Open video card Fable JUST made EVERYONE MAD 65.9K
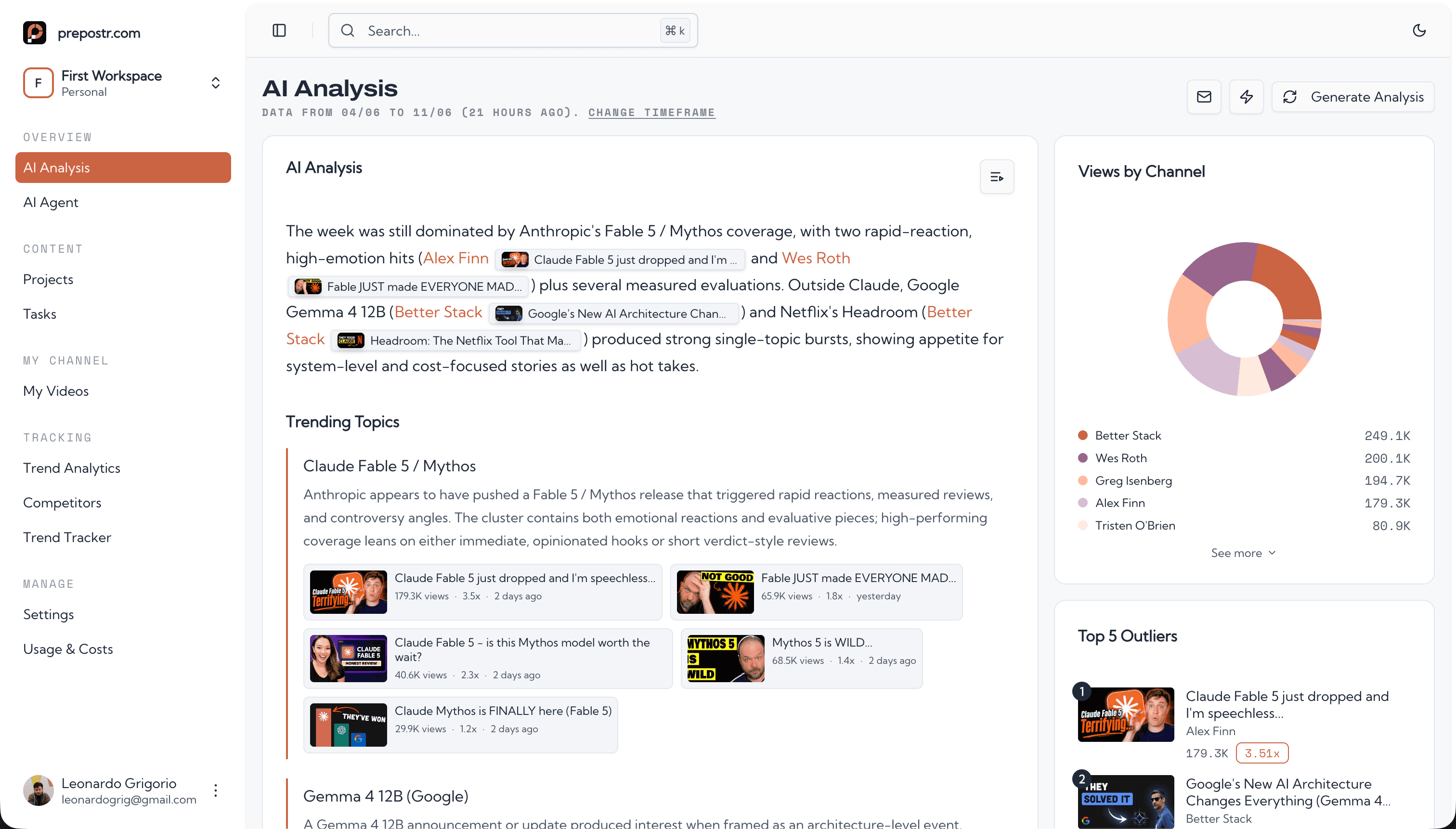The width and height of the screenshot is (1456, 829). (x=816, y=592)
